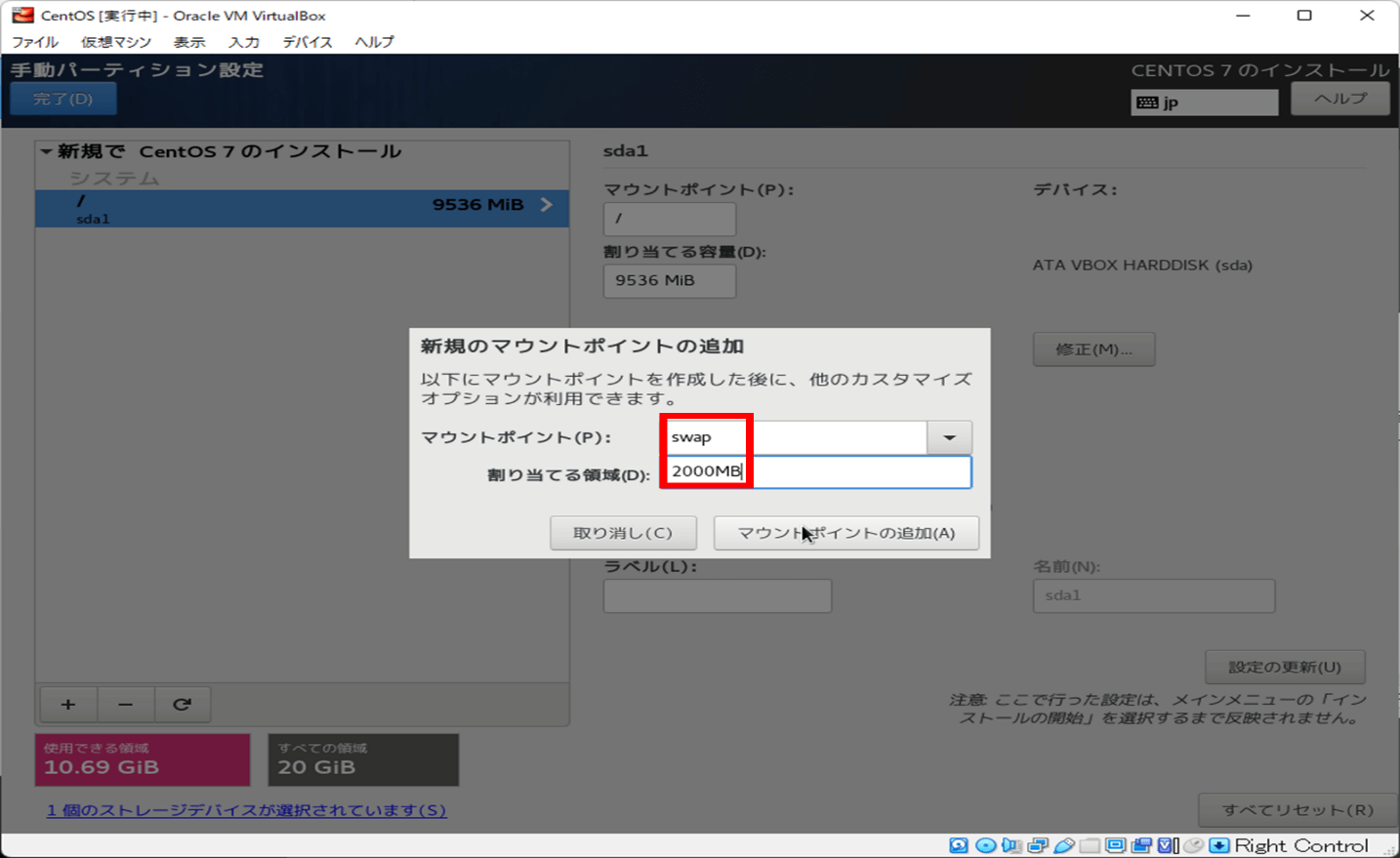Click the keyboard layout jp indicator
The image size is (1400, 858).
point(1205,102)
